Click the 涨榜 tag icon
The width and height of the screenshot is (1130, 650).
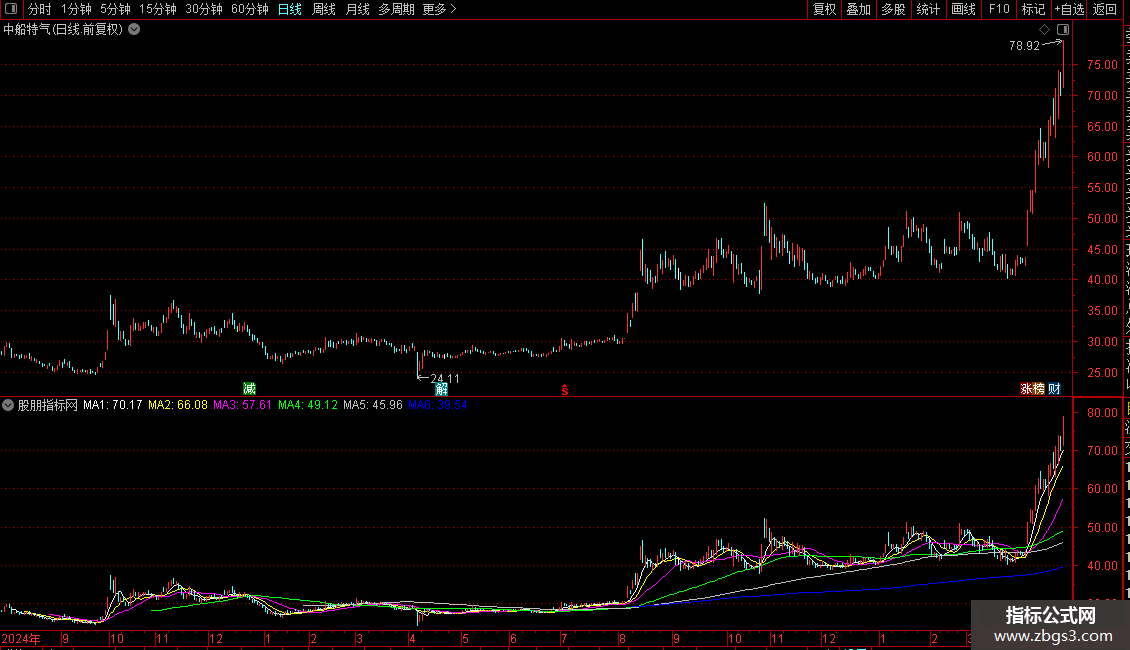pos(1032,389)
